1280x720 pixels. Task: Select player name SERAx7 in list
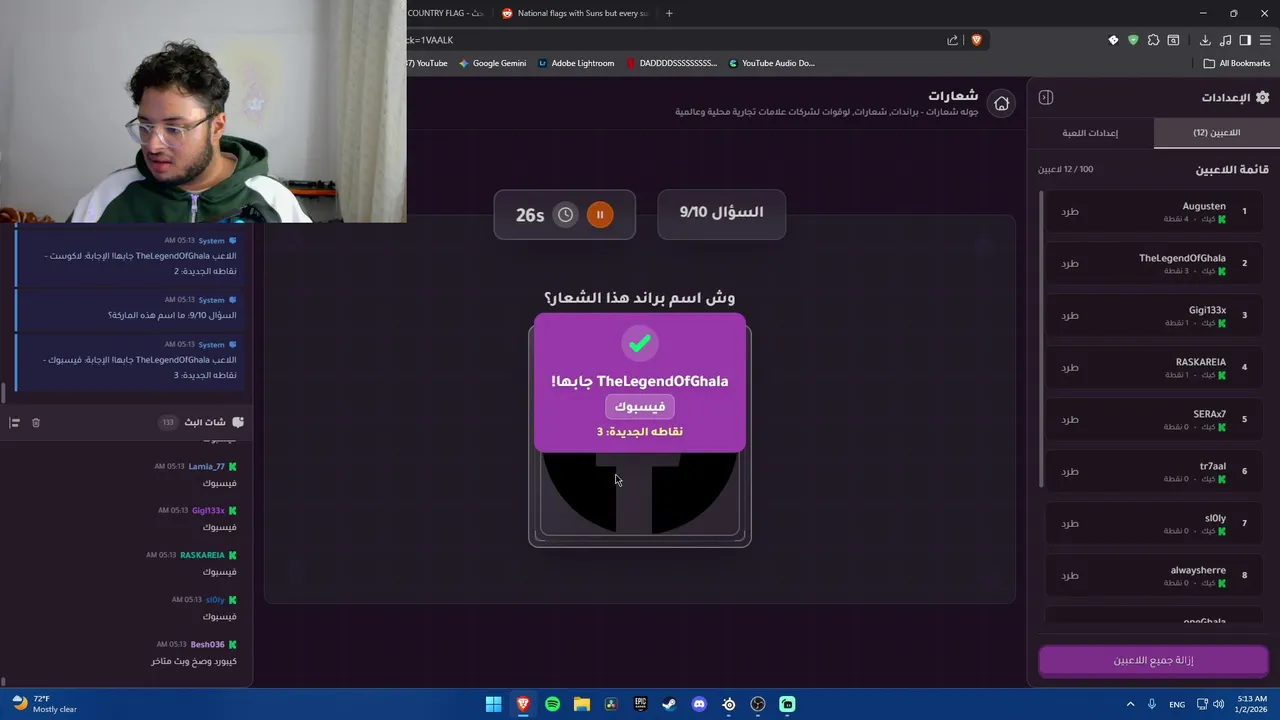pos(1209,414)
